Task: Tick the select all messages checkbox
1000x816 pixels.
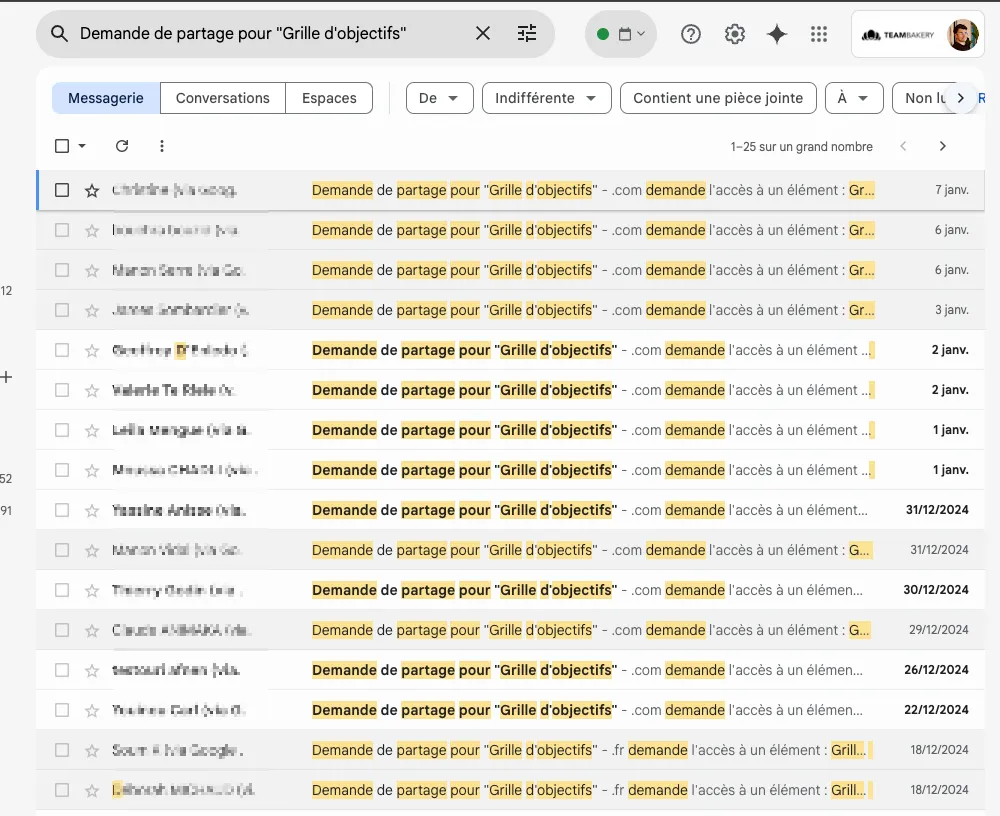Action: (62, 146)
